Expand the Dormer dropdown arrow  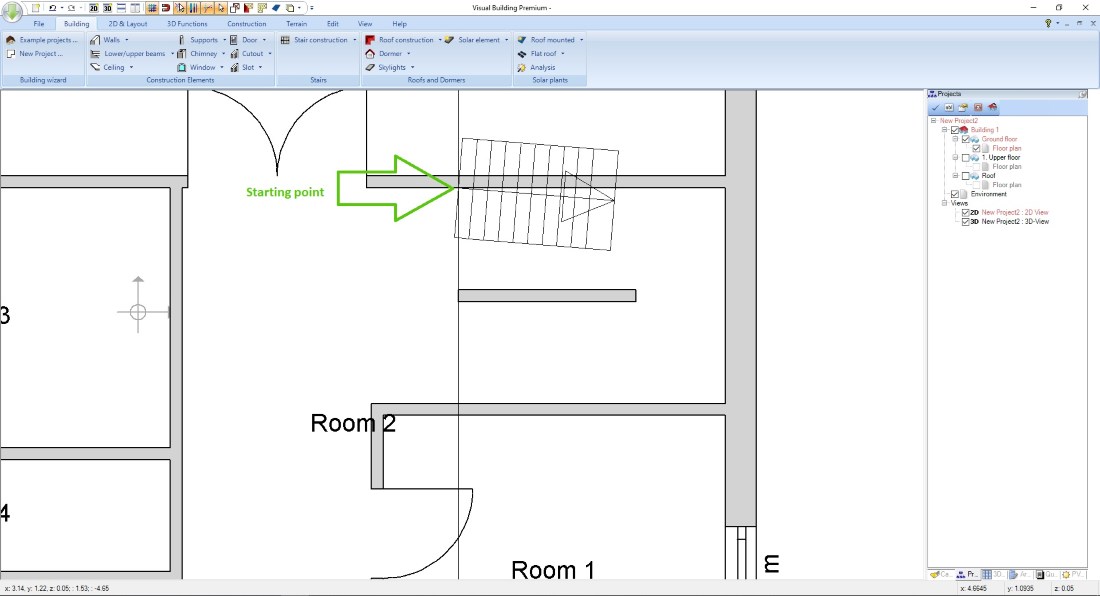pyautogui.click(x=408, y=54)
